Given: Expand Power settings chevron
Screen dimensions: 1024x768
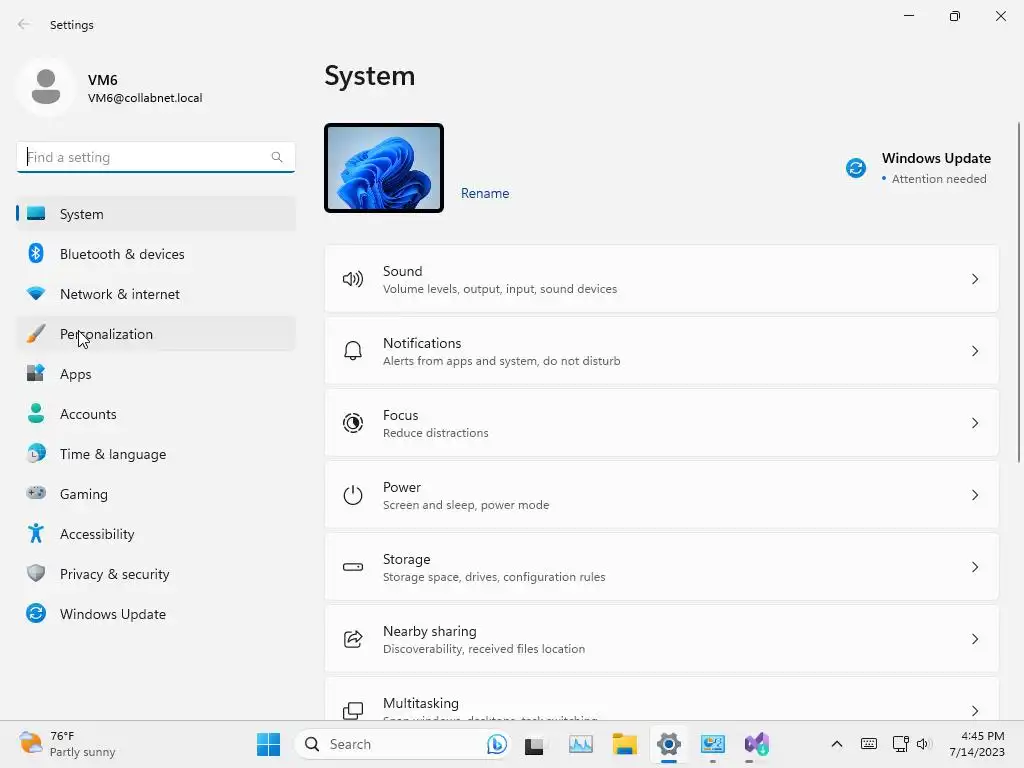Looking at the screenshot, I should (x=974, y=495).
